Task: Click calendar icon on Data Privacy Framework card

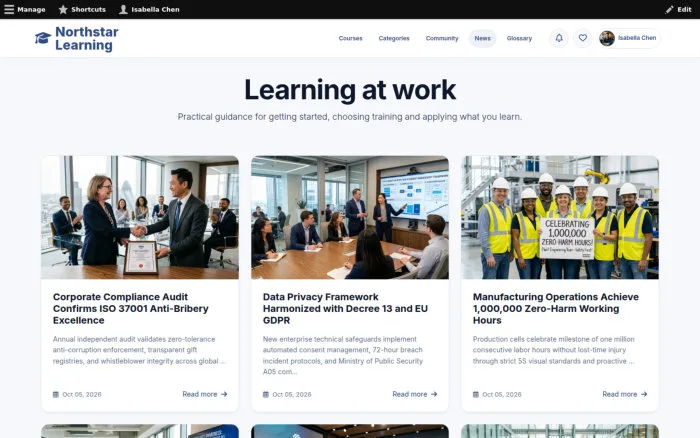Action: [x=266, y=394]
